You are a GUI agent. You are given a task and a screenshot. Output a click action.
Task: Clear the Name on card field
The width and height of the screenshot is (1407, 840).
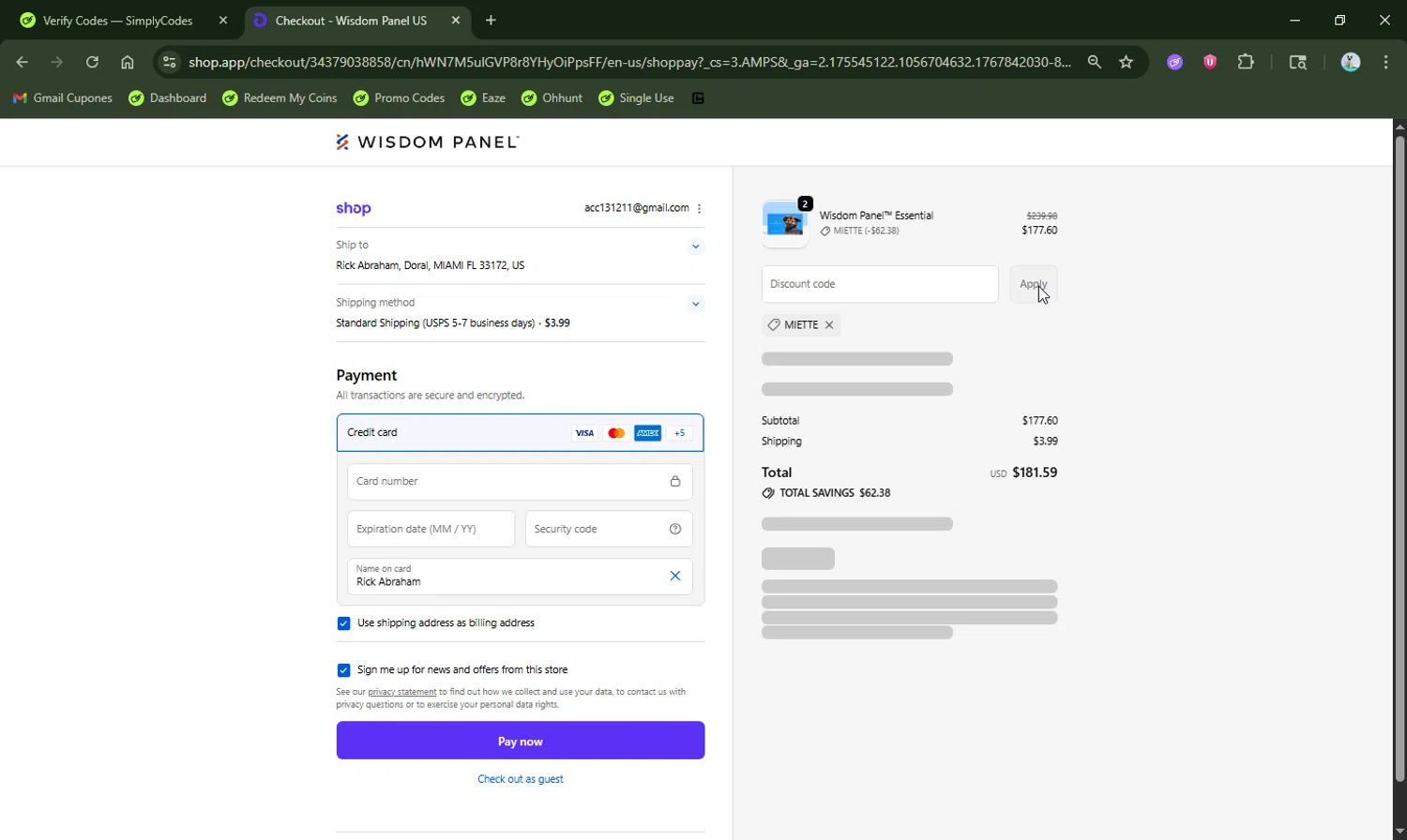(x=674, y=576)
